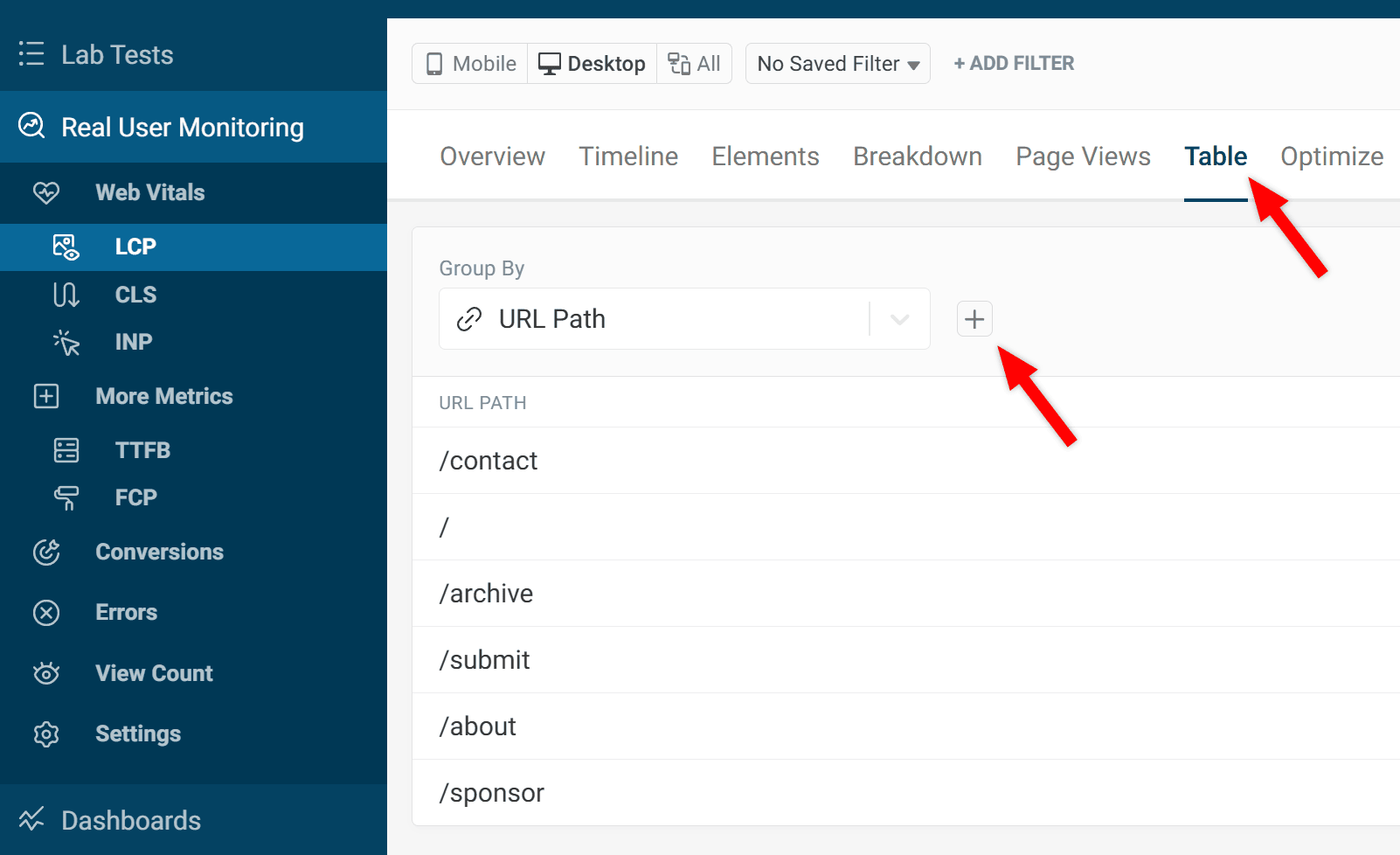Open the Group By URL Path chevron
1400x855 pixels.
[899, 318]
